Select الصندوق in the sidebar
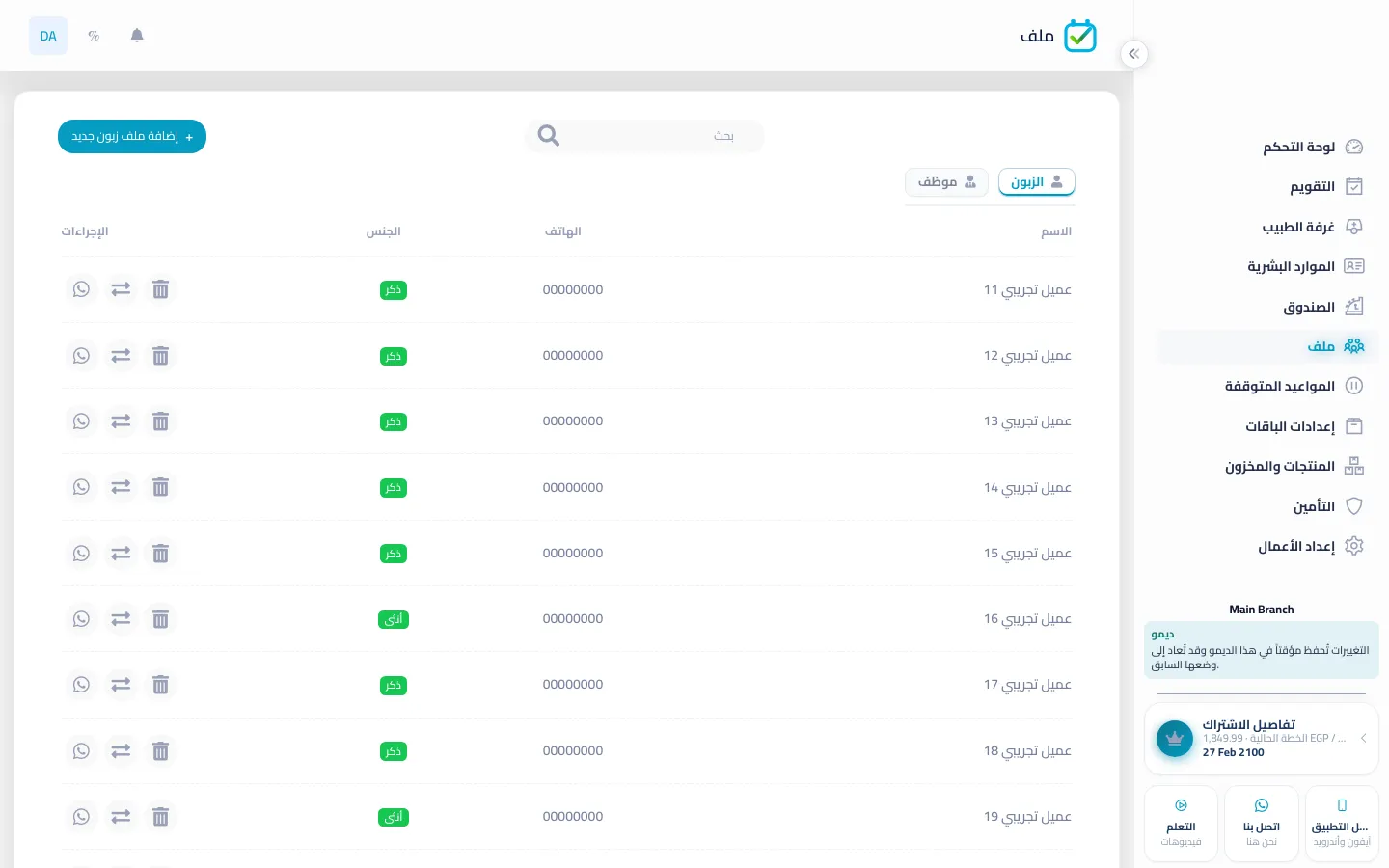Image resolution: width=1389 pixels, height=868 pixels. coord(1268,307)
